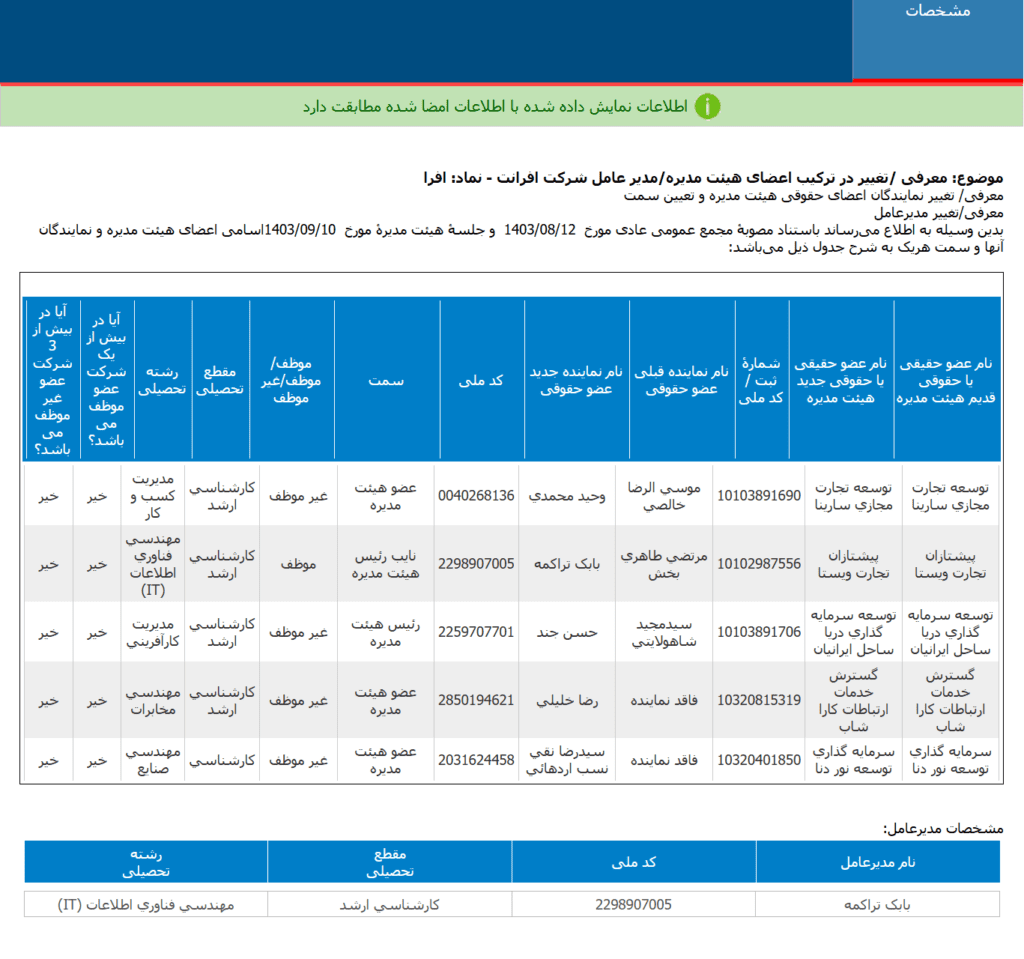Click registration number 10103891690
This screenshot has height=959, width=1024.
760,495
